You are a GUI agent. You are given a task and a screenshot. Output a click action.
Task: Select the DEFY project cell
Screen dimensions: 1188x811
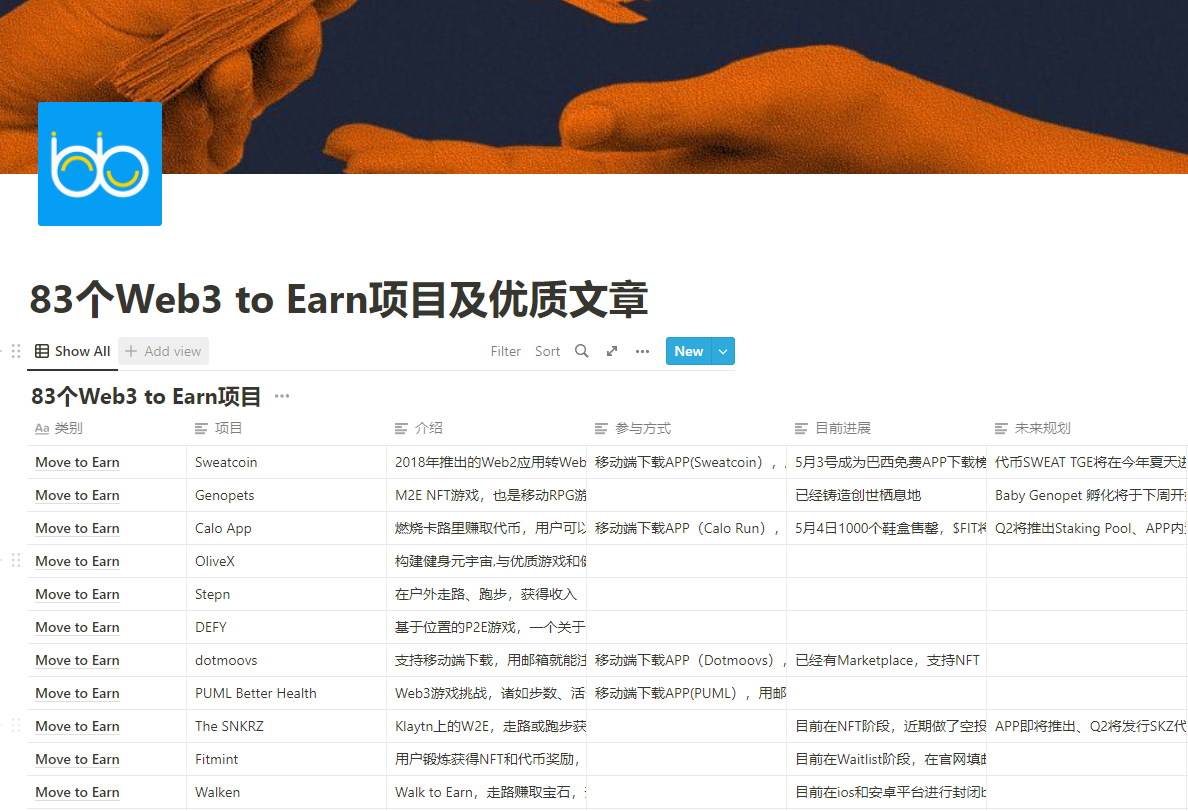[x=286, y=627]
